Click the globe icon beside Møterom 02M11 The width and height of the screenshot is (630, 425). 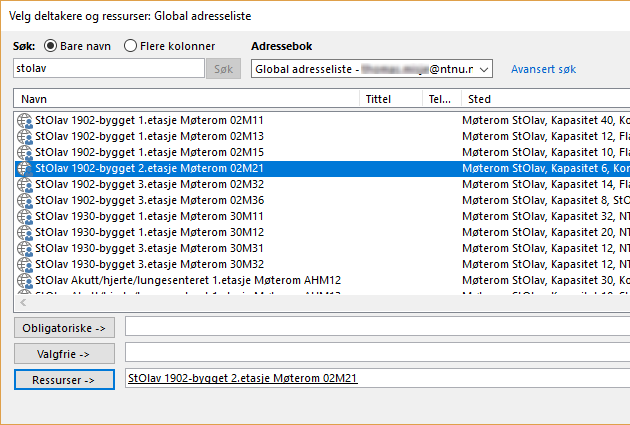[x=25, y=120]
